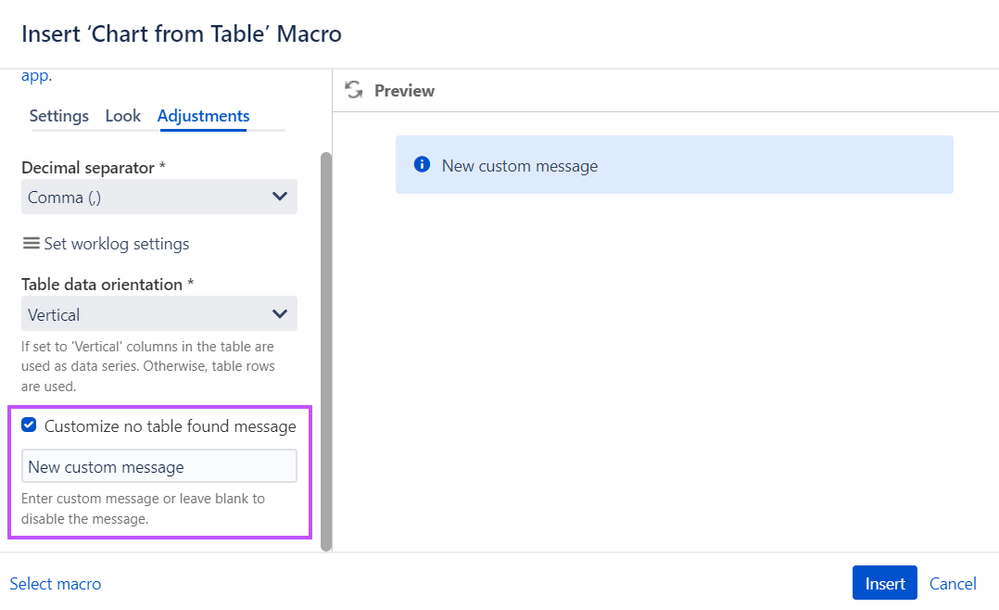Open the Decimal separator dropdown

tap(159, 197)
